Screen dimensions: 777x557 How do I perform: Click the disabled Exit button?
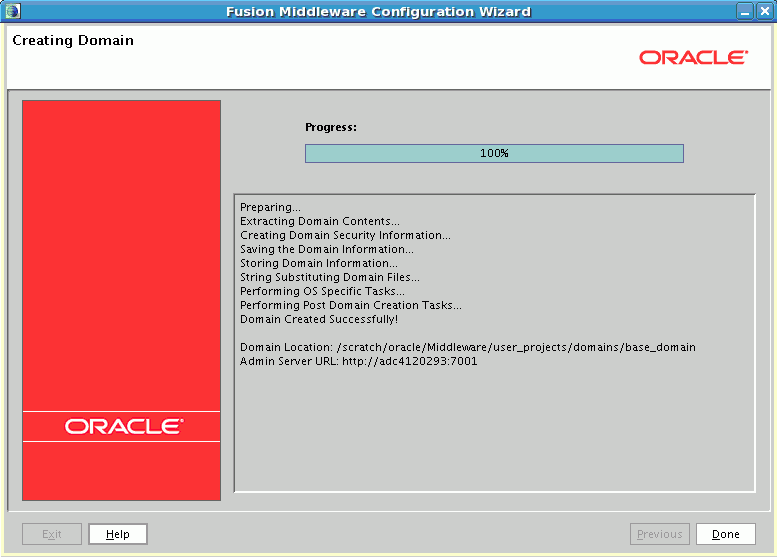(52, 534)
